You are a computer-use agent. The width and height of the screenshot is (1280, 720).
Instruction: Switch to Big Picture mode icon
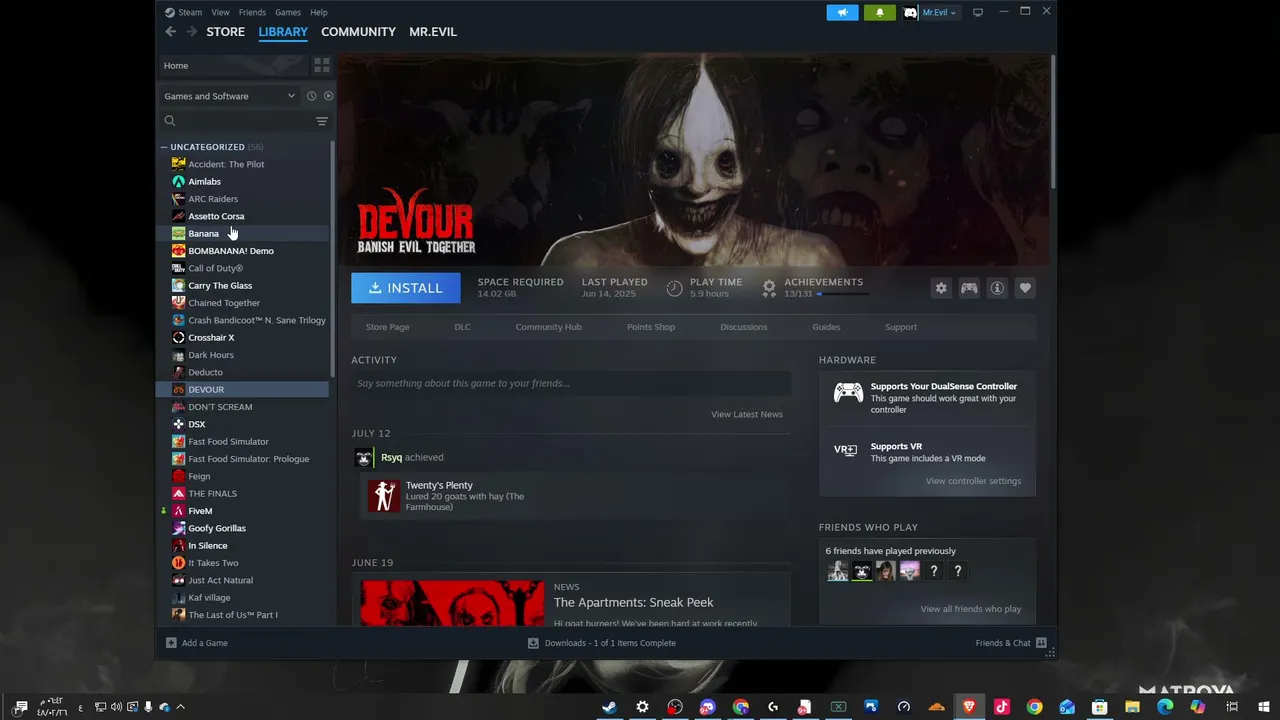(x=978, y=12)
